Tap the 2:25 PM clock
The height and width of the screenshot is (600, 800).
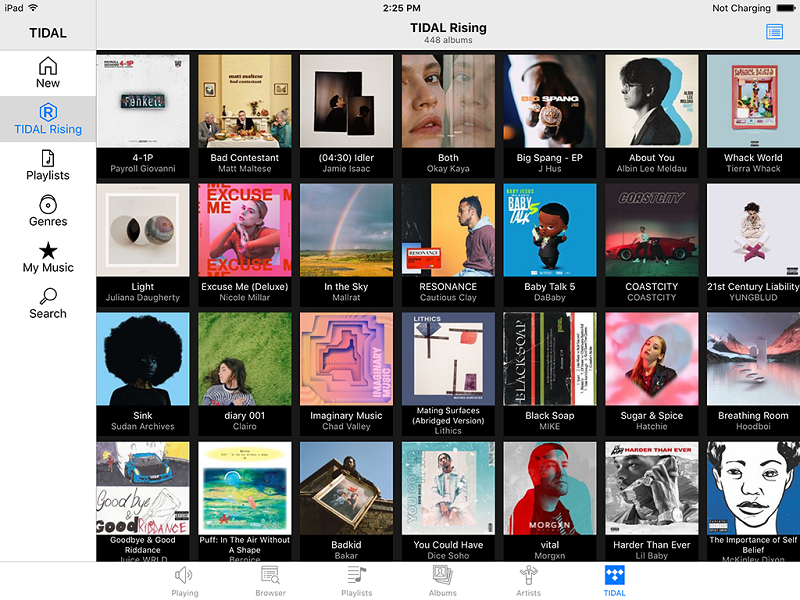[x=402, y=8]
